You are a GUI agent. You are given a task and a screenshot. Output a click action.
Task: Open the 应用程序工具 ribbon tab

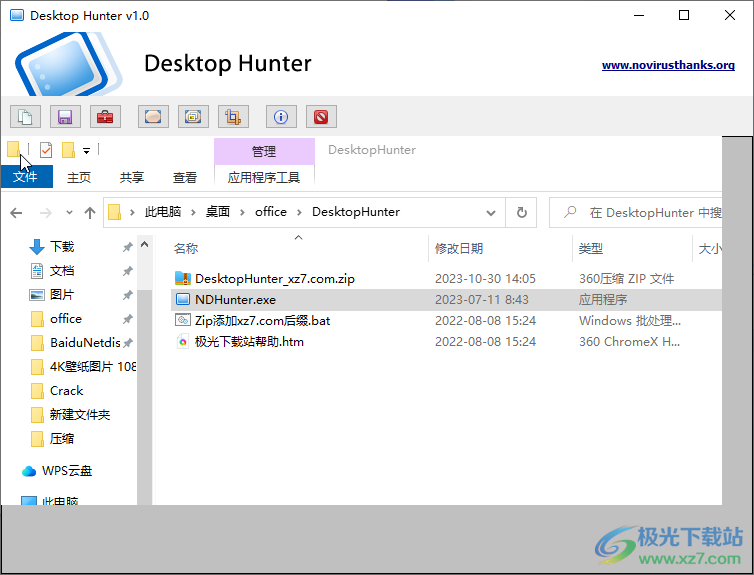[264, 177]
